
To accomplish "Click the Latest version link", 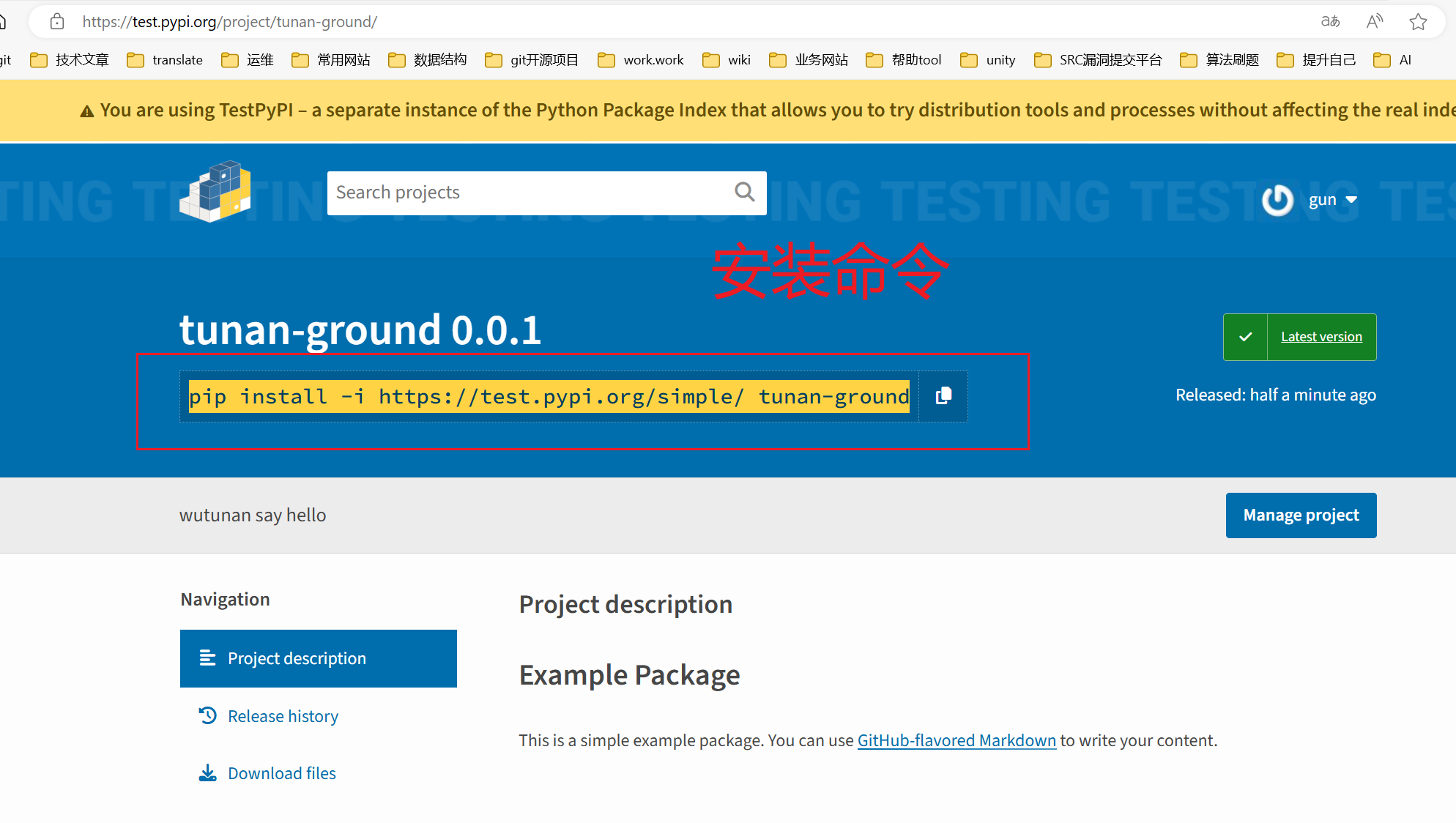I will point(1321,337).
